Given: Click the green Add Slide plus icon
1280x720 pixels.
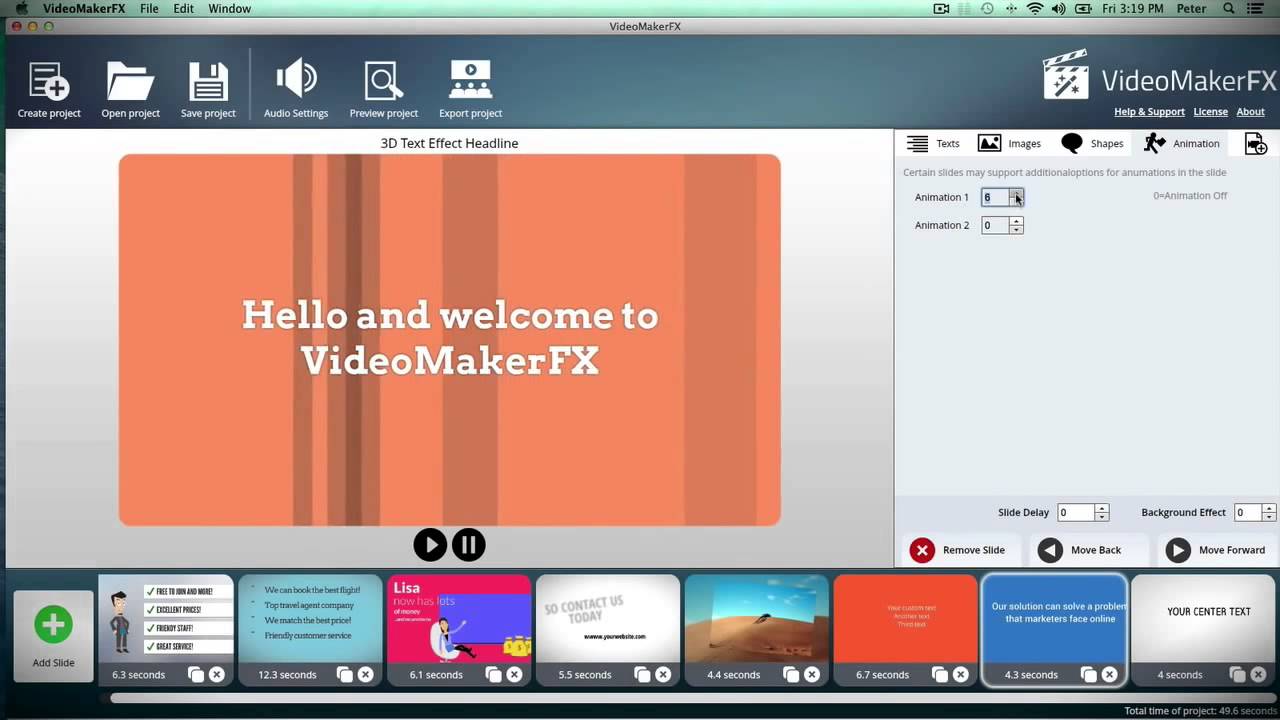Looking at the screenshot, I should pyautogui.click(x=53, y=625).
